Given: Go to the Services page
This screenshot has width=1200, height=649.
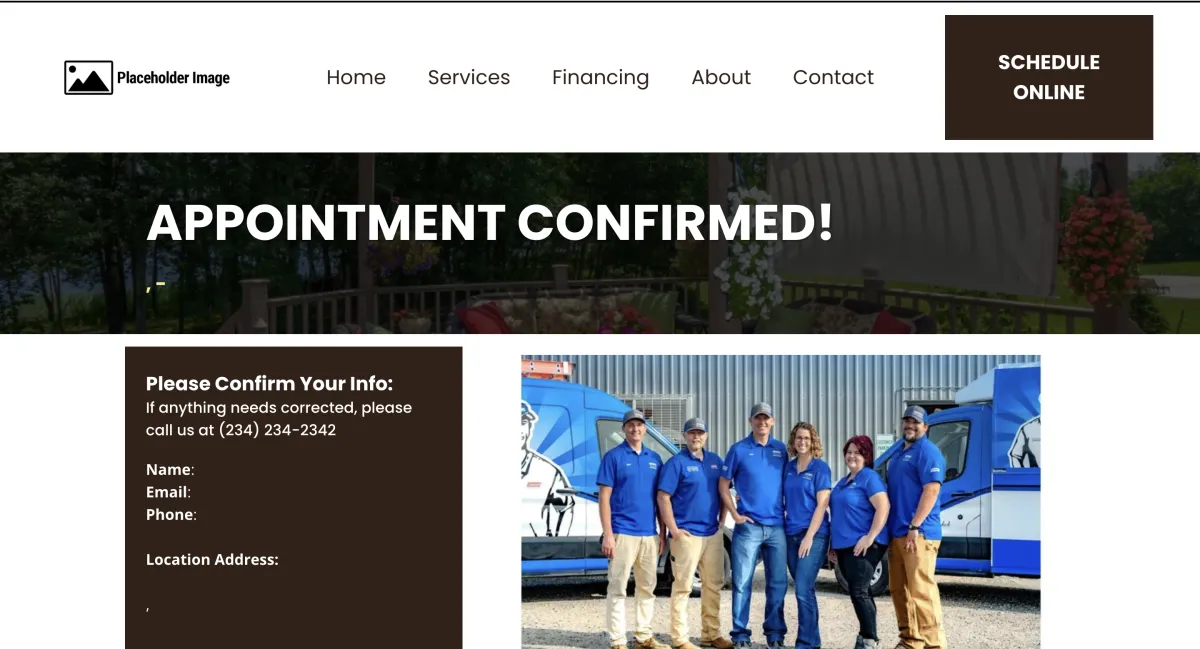Looking at the screenshot, I should pyautogui.click(x=469, y=77).
